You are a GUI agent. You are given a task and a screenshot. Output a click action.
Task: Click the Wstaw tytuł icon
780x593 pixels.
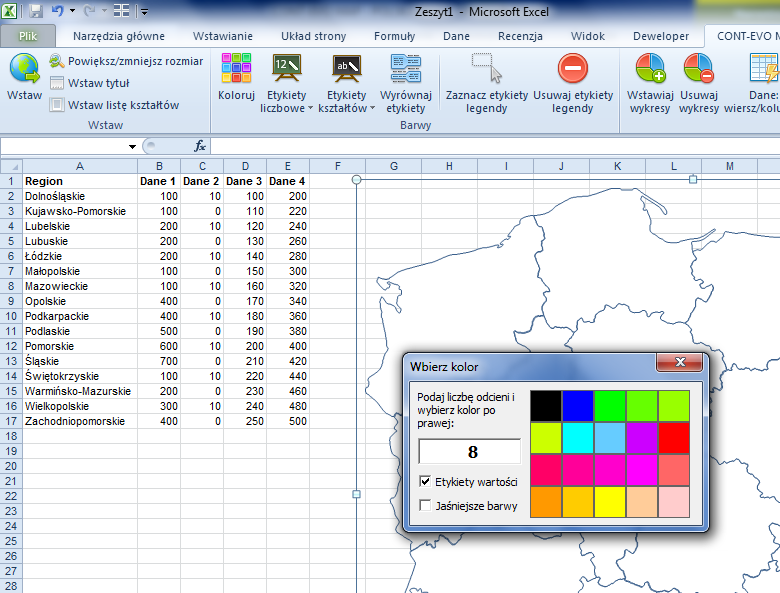pyautogui.click(x=57, y=83)
